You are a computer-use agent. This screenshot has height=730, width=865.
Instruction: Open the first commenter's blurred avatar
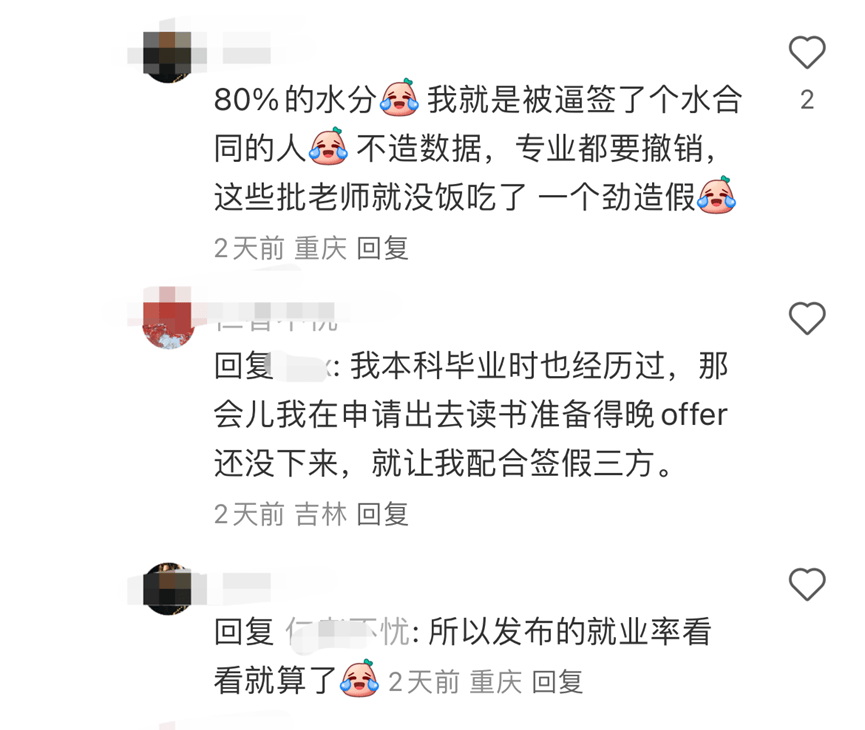coord(168,56)
